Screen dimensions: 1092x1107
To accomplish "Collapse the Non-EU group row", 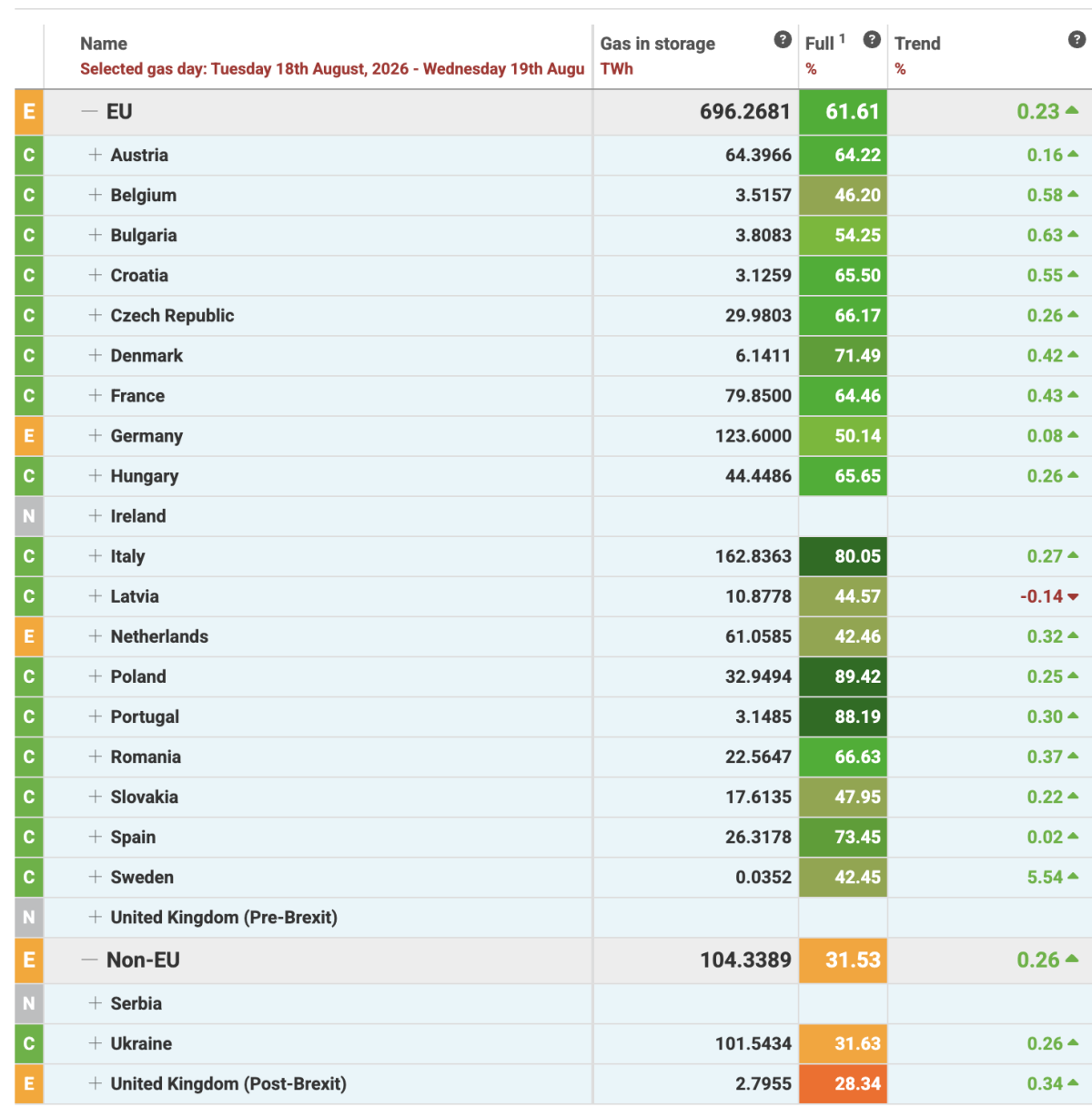I will point(89,960).
